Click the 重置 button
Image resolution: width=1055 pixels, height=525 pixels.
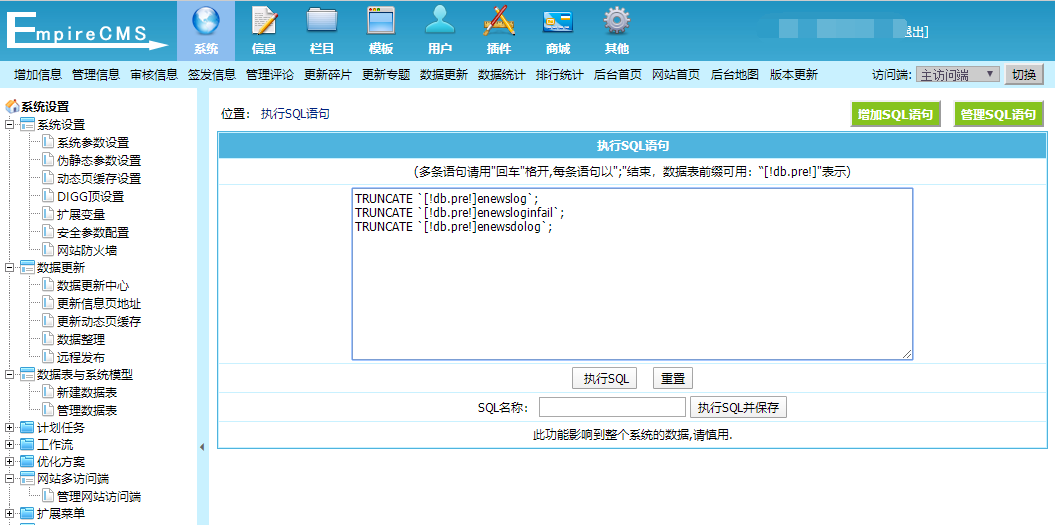[x=673, y=378]
